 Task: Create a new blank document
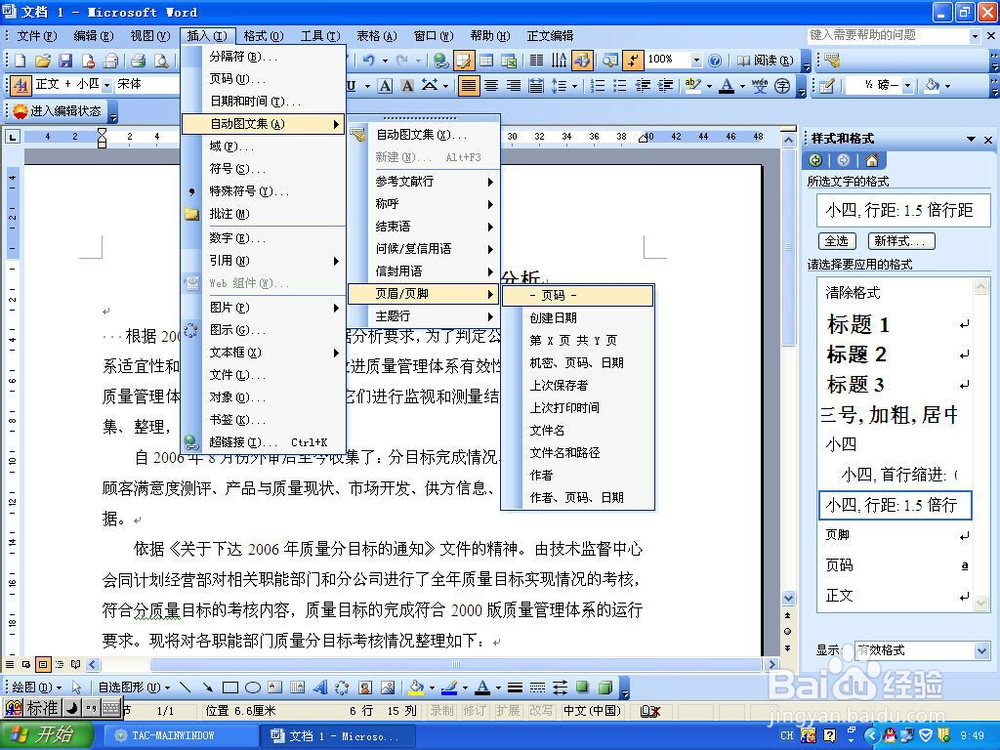[x=20, y=61]
